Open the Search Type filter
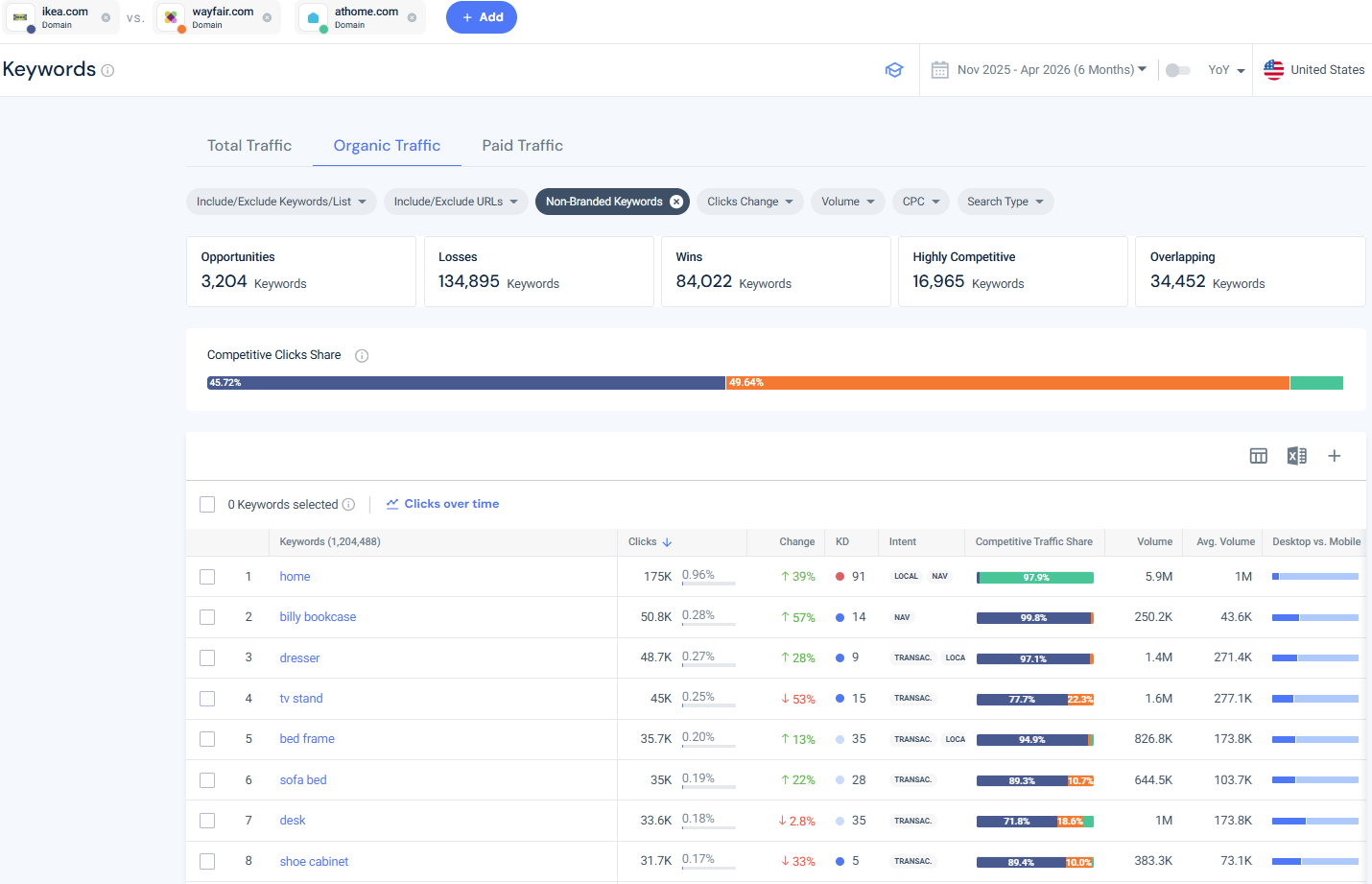This screenshot has width=1372, height=884. (x=1005, y=202)
